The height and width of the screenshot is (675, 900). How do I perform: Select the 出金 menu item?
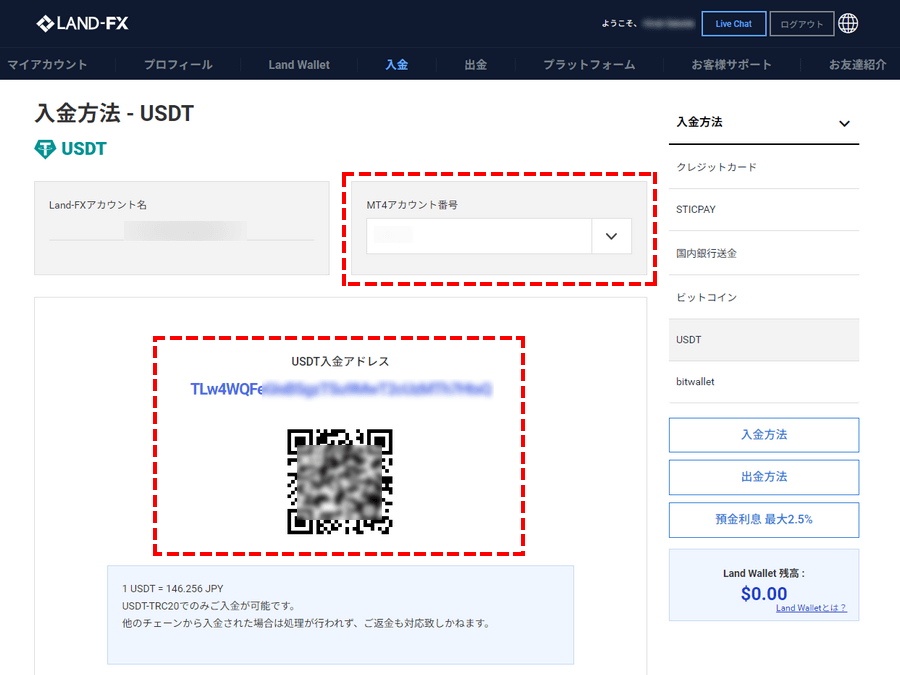point(476,64)
